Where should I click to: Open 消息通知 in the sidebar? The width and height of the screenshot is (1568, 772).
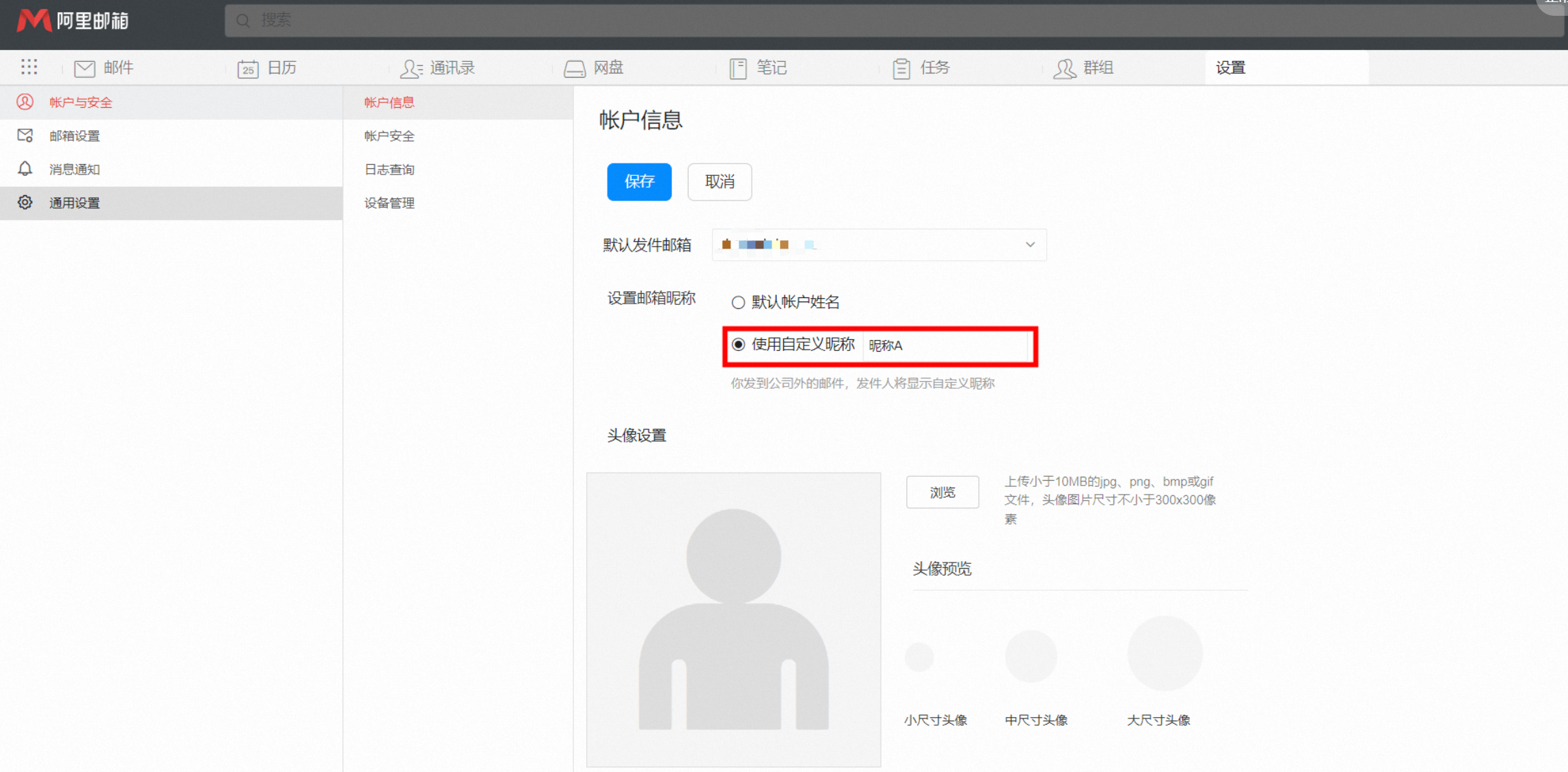coord(171,170)
